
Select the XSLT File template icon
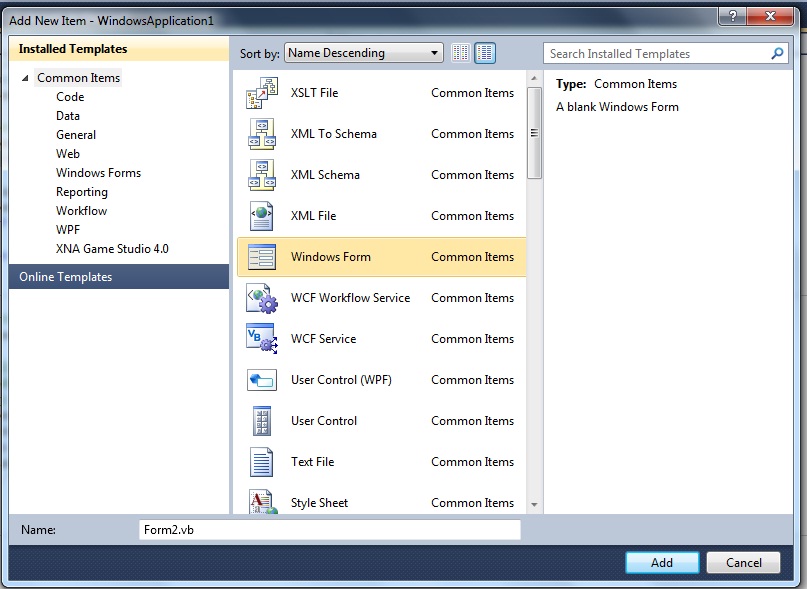(x=261, y=92)
